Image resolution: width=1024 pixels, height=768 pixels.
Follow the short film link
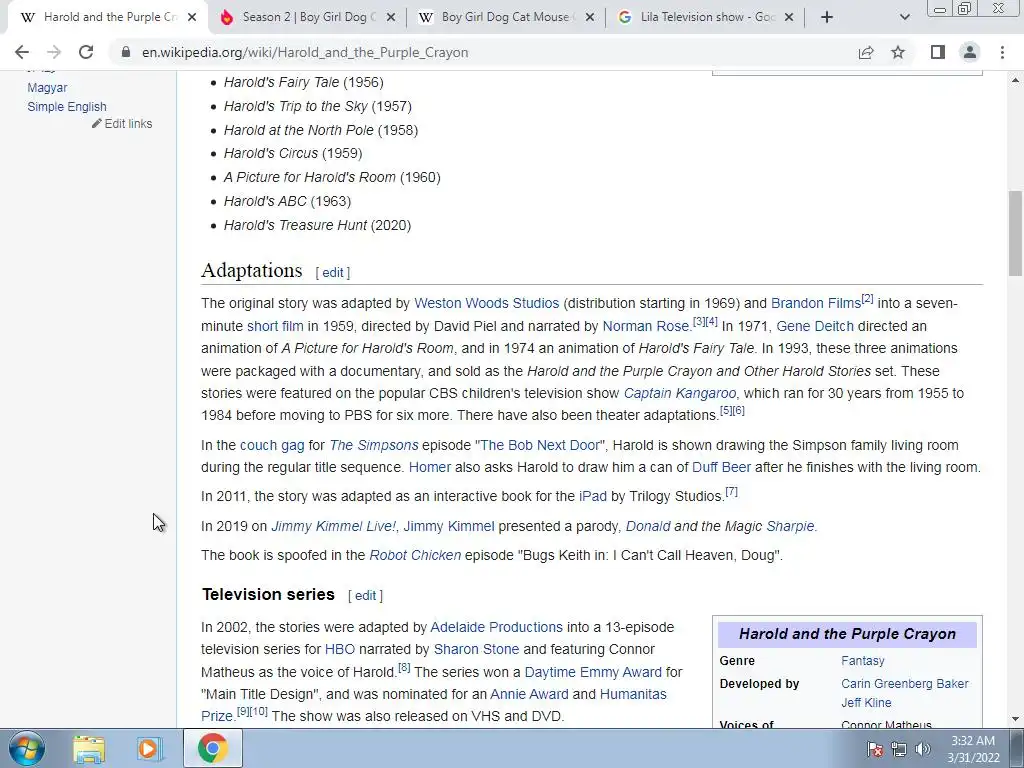[275, 326]
